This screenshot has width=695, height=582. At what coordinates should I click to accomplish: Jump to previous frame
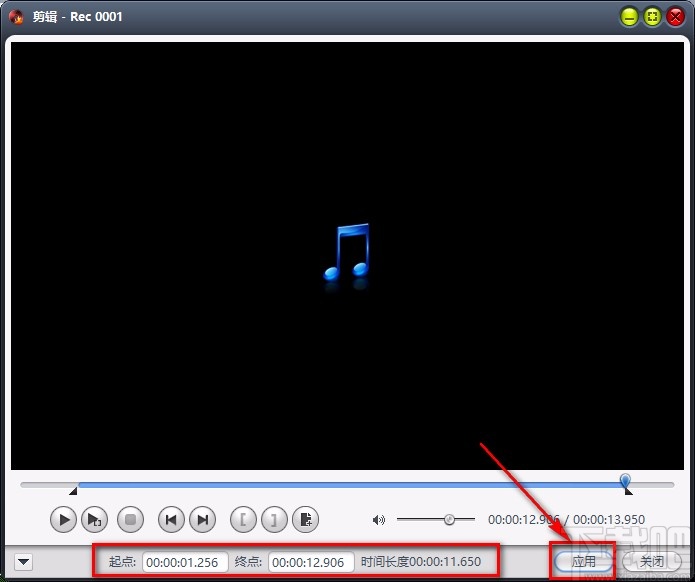click(x=171, y=520)
